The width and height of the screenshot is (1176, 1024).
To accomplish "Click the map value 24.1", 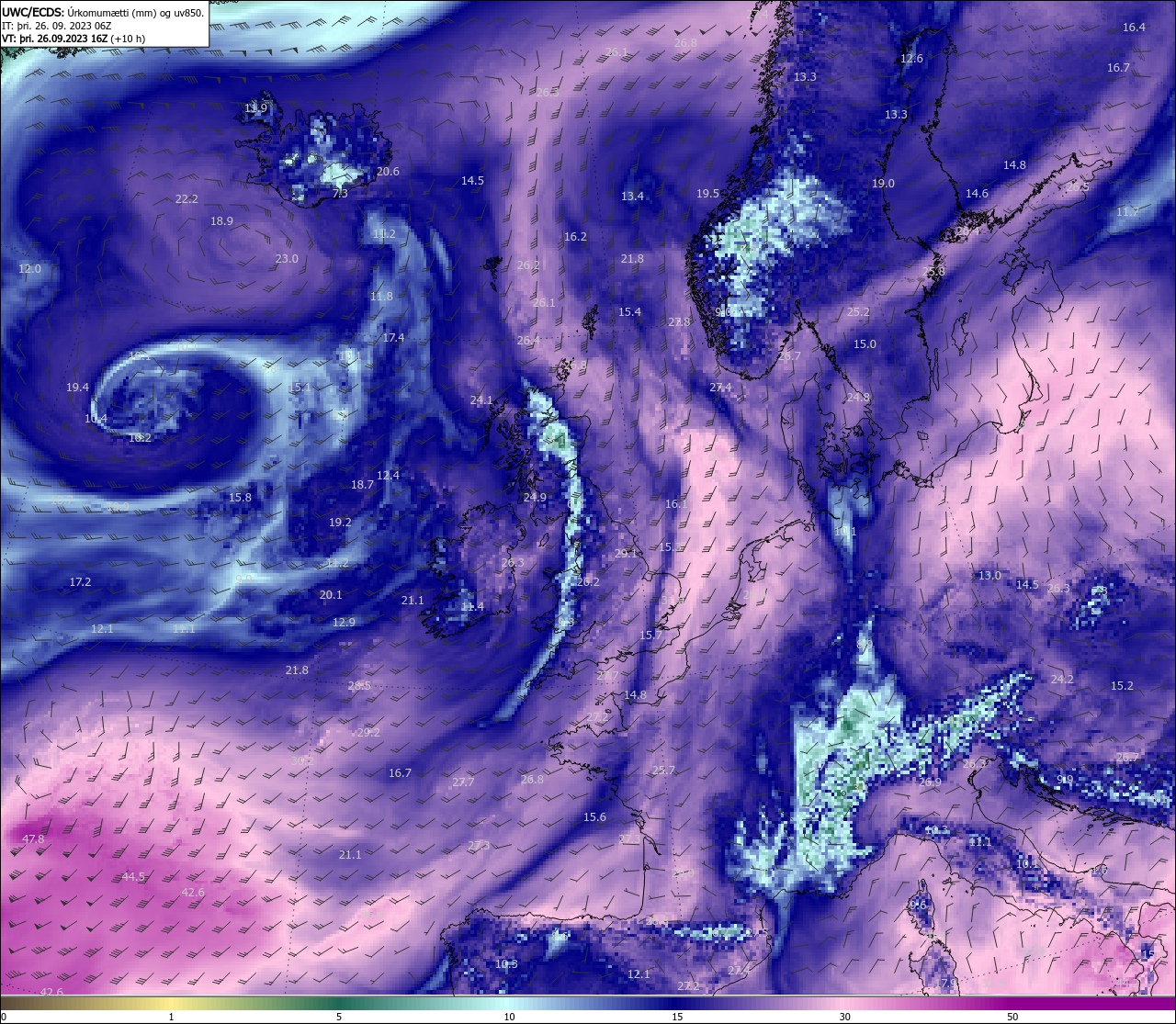I will click(481, 400).
